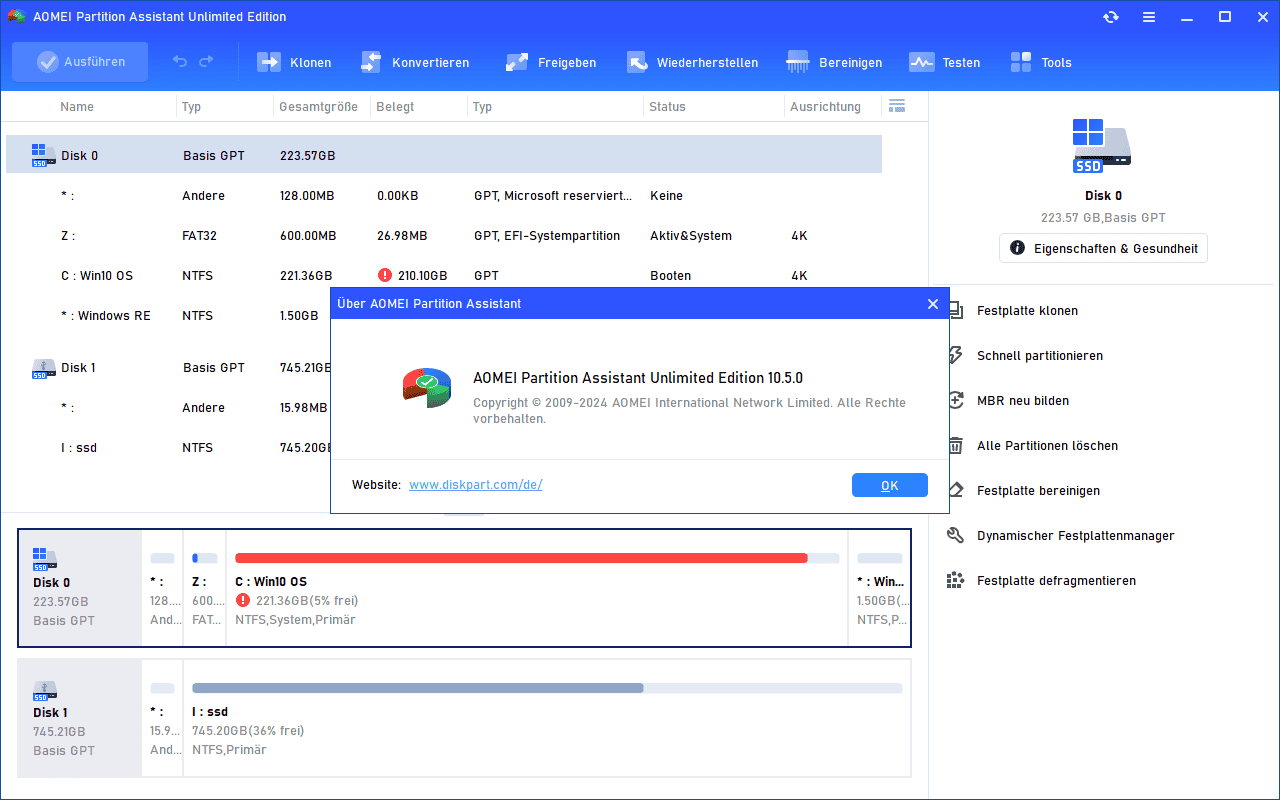Click the redo arrow icon
The width and height of the screenshot is (1280, 800).
coord(206,62)
